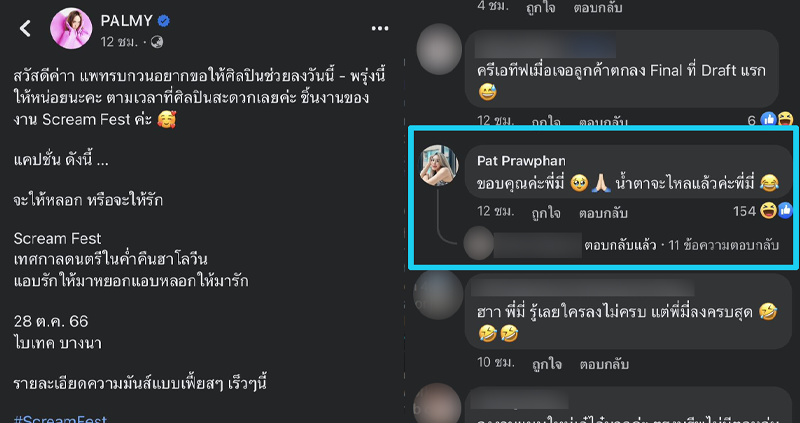
Task: Click ตอบกลับ under the 10 ชม. comment
Action: (604, 364)
